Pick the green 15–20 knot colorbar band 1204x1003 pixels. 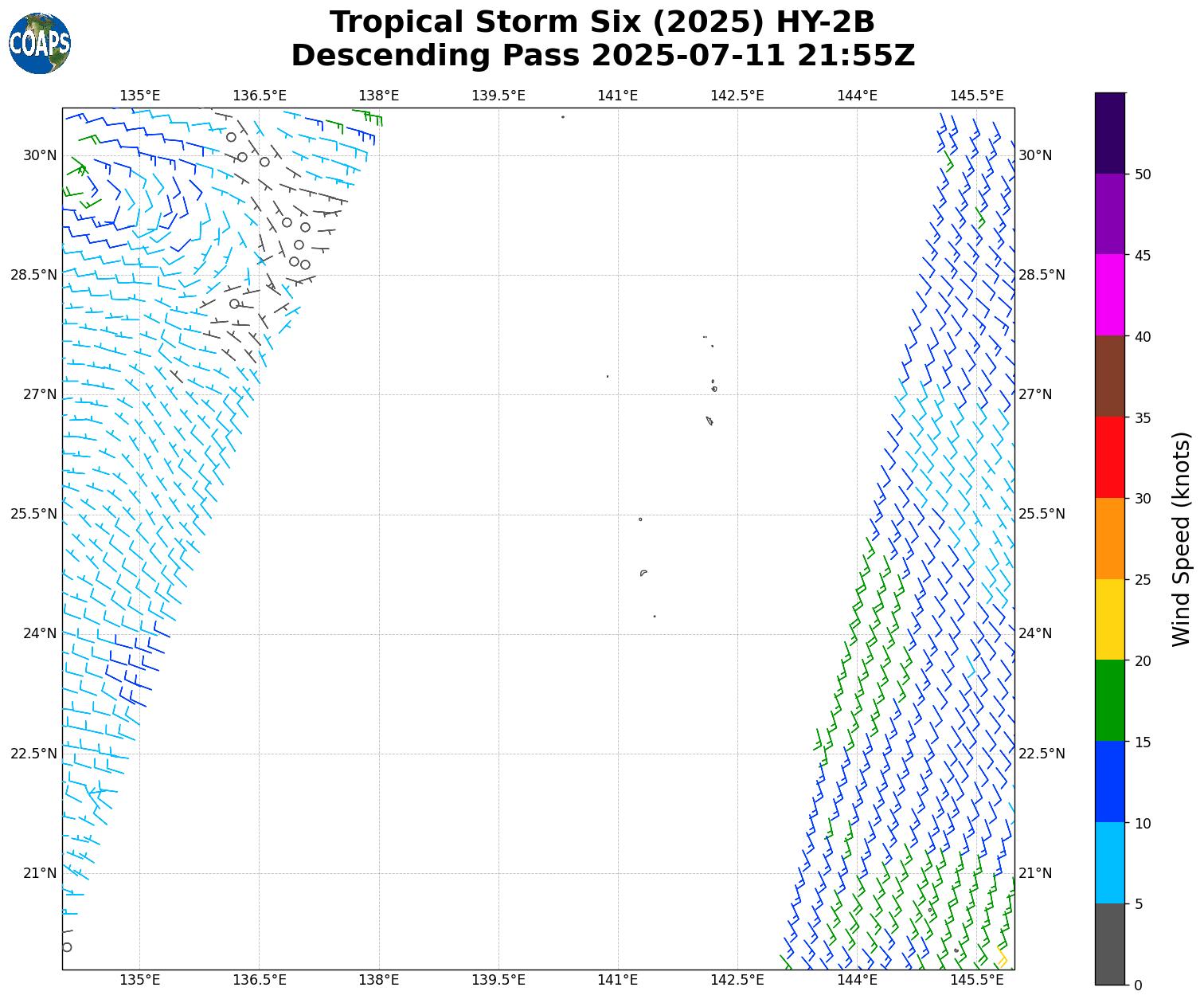(1110, 700)
